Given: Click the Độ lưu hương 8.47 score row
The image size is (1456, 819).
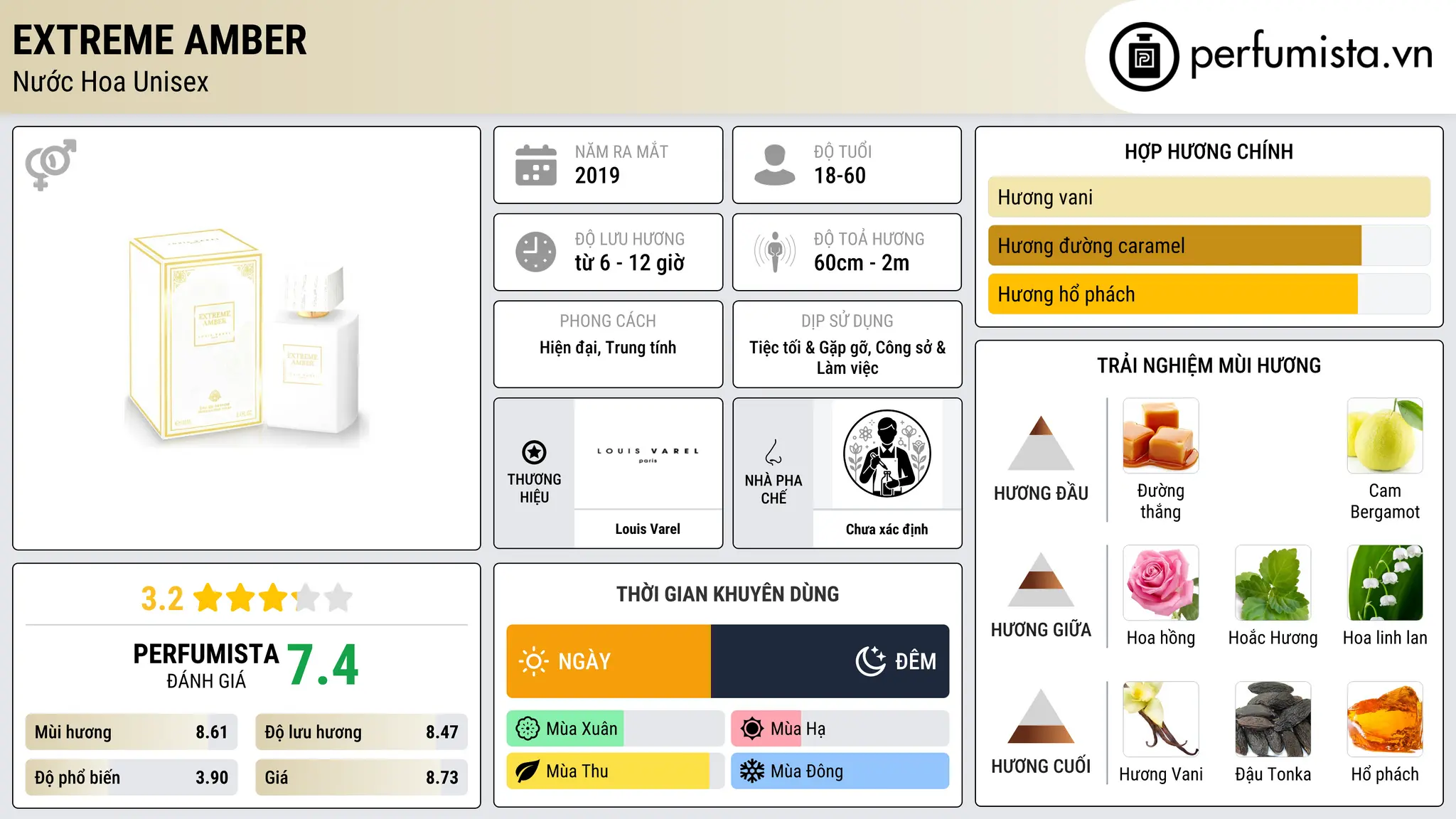Looking at the screenshot, I should click(361, 732).
